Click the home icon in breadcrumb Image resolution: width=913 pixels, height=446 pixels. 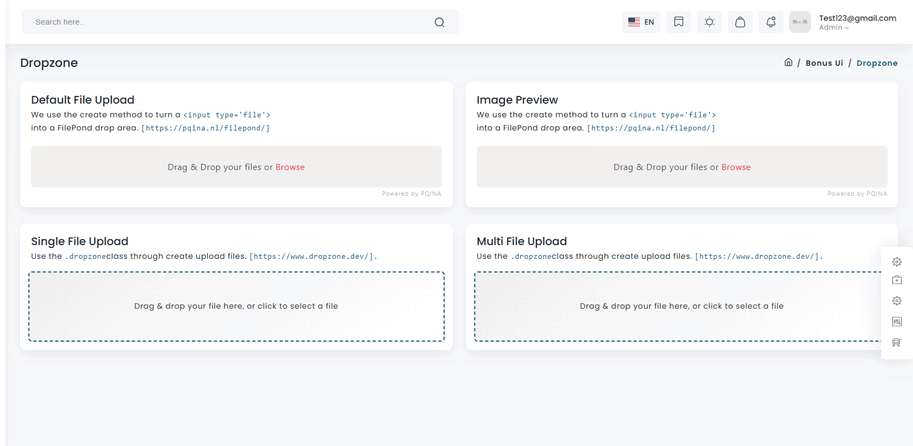(x=788, y=63)
